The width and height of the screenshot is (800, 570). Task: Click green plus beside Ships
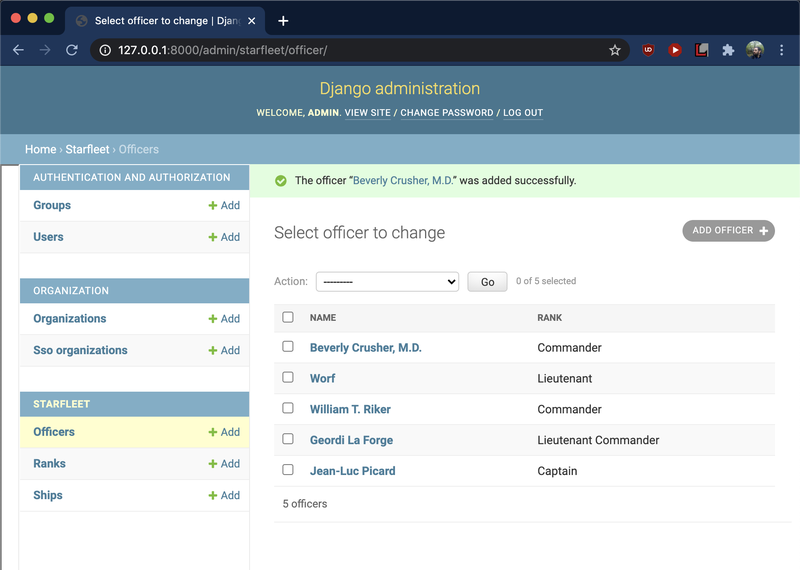click(213, 495)
